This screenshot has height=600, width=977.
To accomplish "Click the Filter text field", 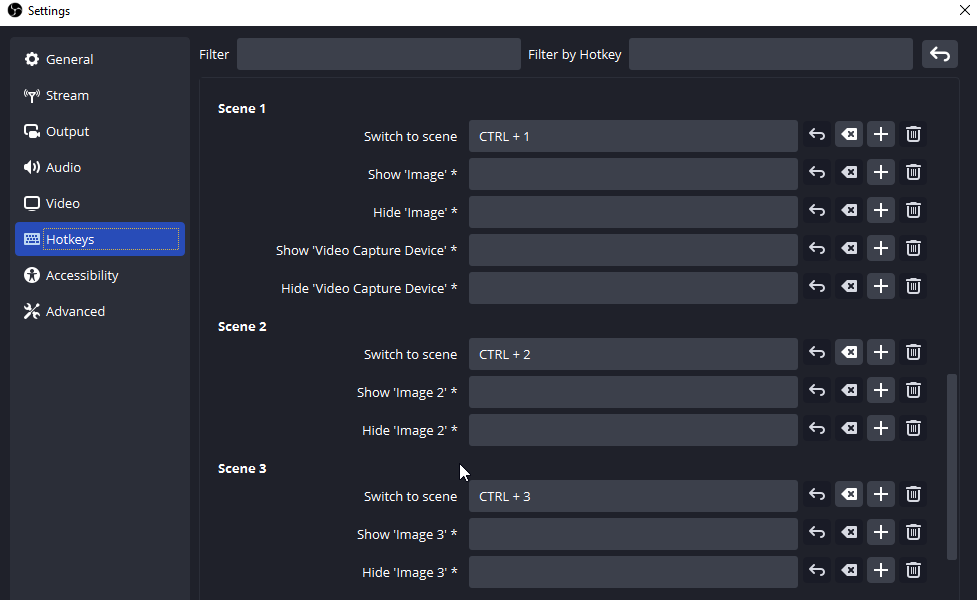I will click(x=378, y=54).
